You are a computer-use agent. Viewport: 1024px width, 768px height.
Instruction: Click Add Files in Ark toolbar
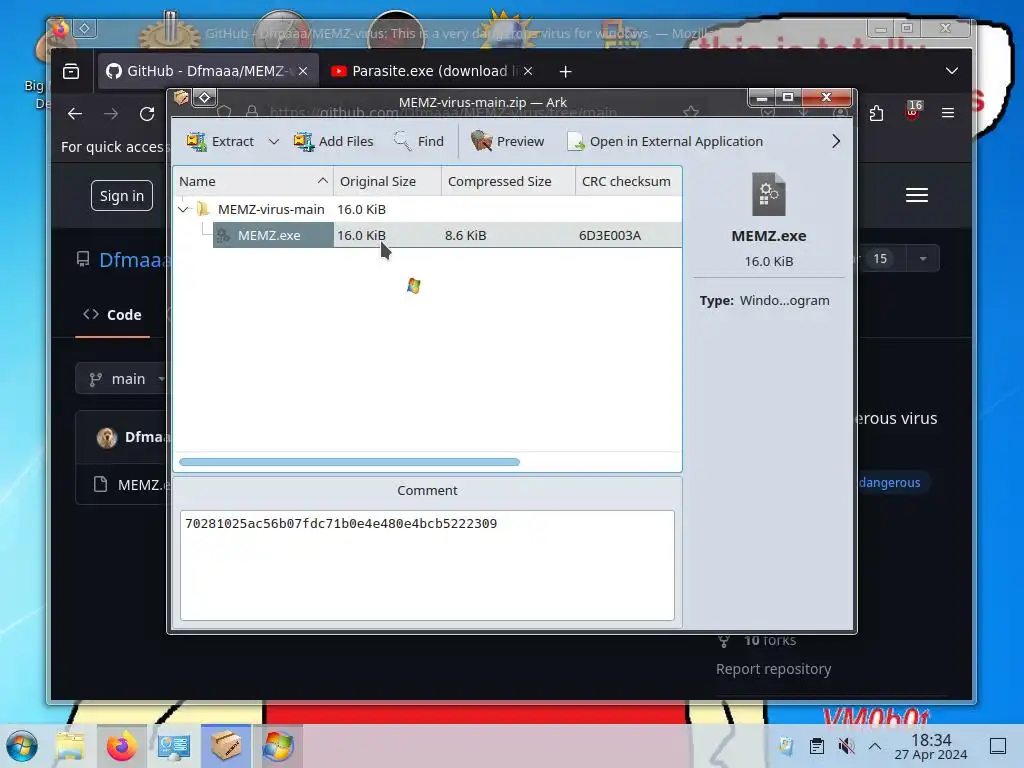click(333, 141)
